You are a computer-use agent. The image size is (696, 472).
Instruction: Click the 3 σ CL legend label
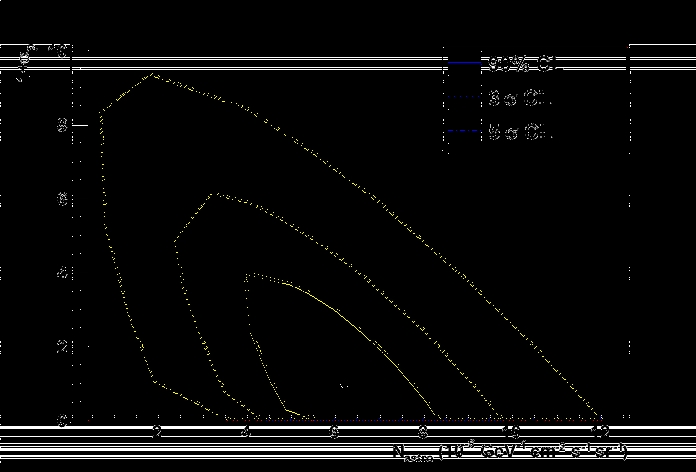520,99
